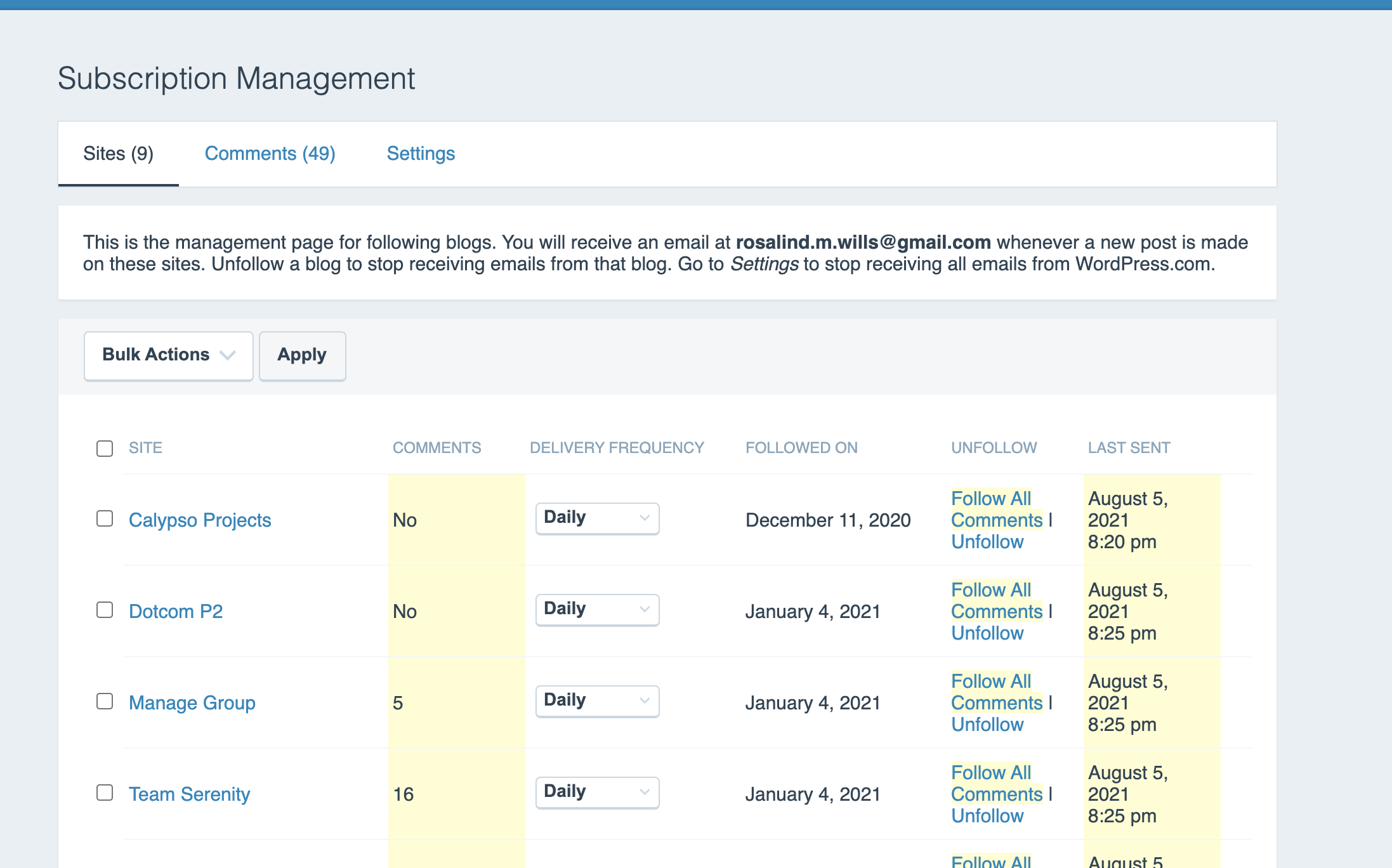Image resolution: width=1392 pixels, height=868 pixels.
Task: Click the Dotcom P2 site link
Action: [176, 612]
